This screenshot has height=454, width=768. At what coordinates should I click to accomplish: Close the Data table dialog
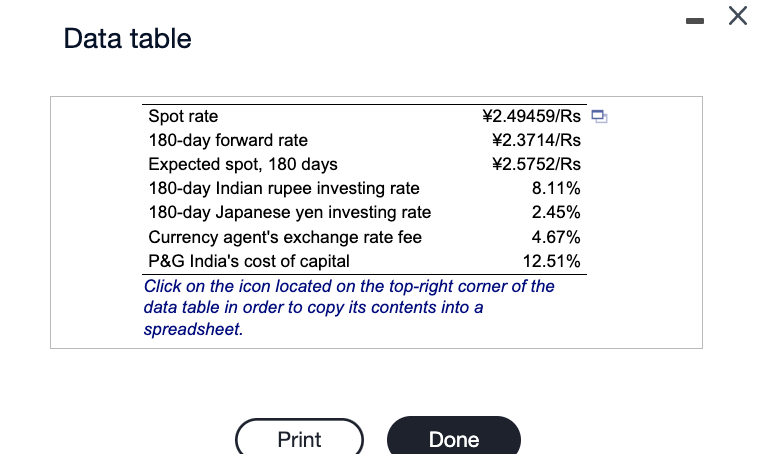(737, 17)
